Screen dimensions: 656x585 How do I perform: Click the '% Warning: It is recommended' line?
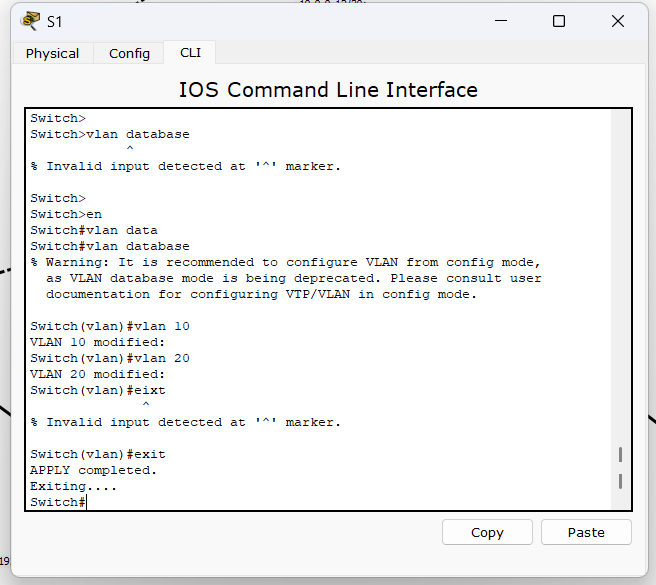coord(286,262)
